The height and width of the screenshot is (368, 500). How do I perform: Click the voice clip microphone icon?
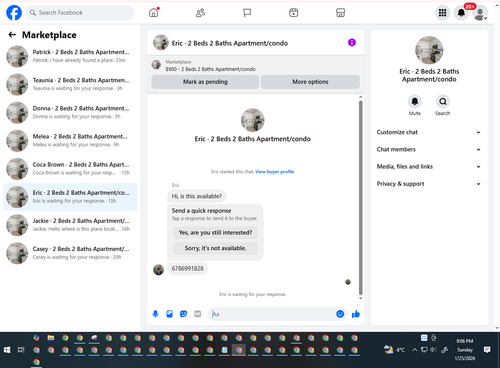click(x=155, y=314)
